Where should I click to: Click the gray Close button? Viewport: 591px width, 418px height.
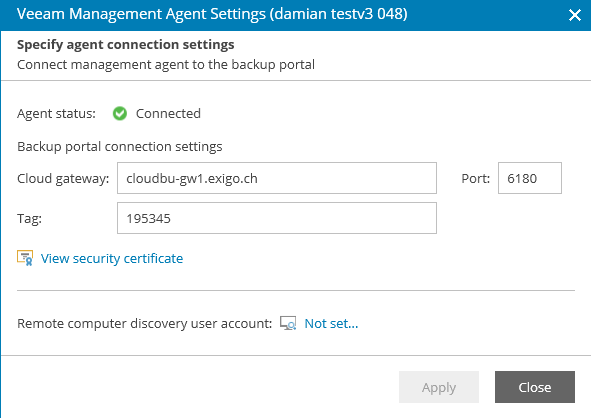pos(535,387)
